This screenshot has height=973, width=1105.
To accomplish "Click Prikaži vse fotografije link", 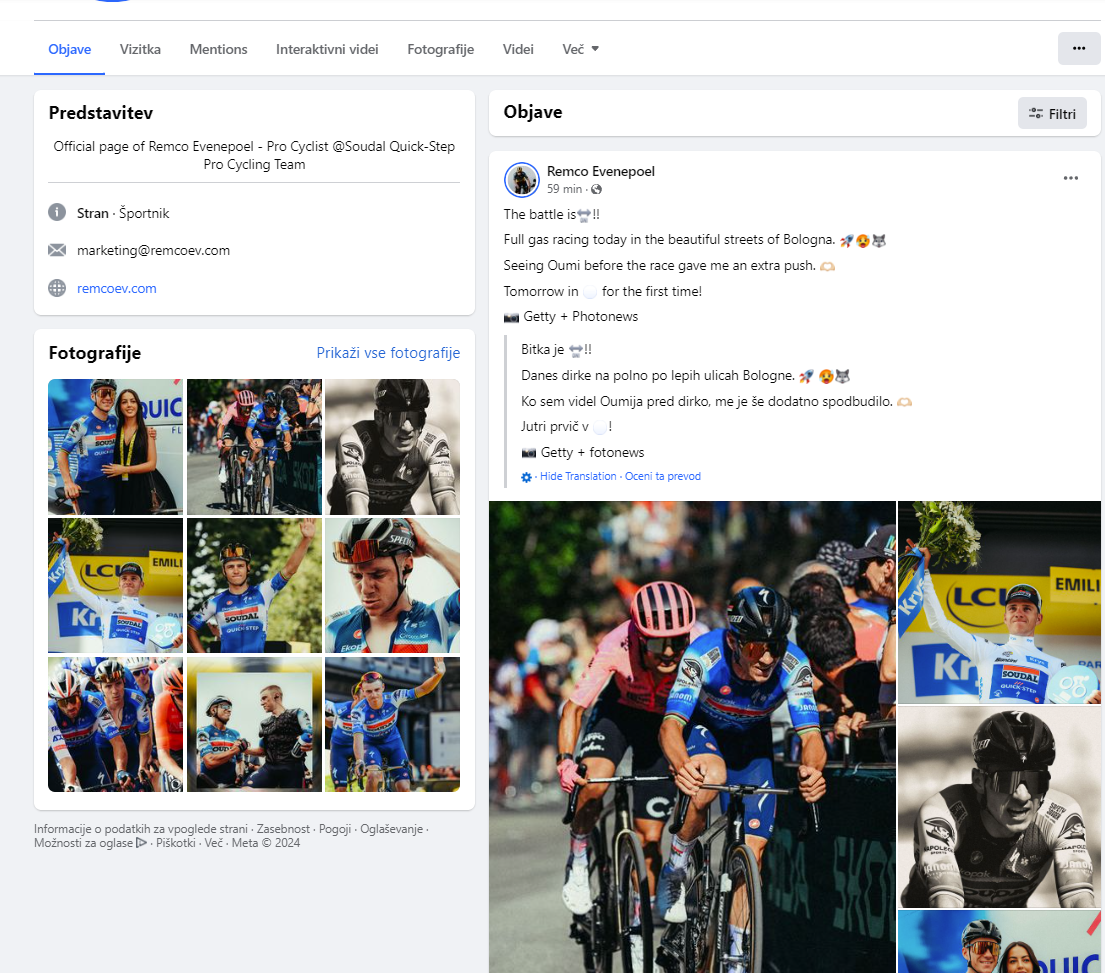I will coord(388,353).
